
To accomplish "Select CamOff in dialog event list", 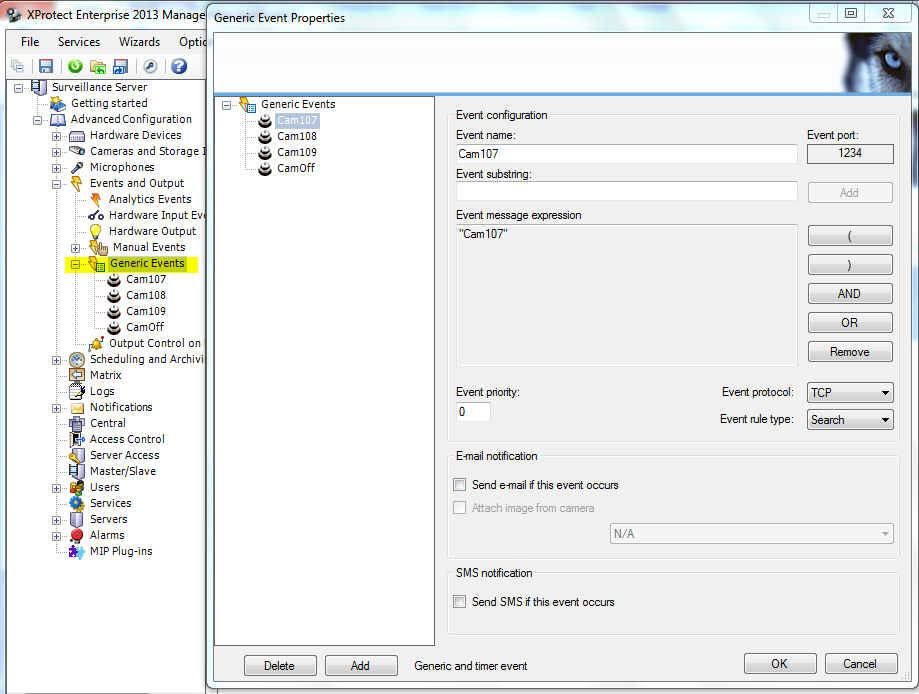I will click(296, 168).
